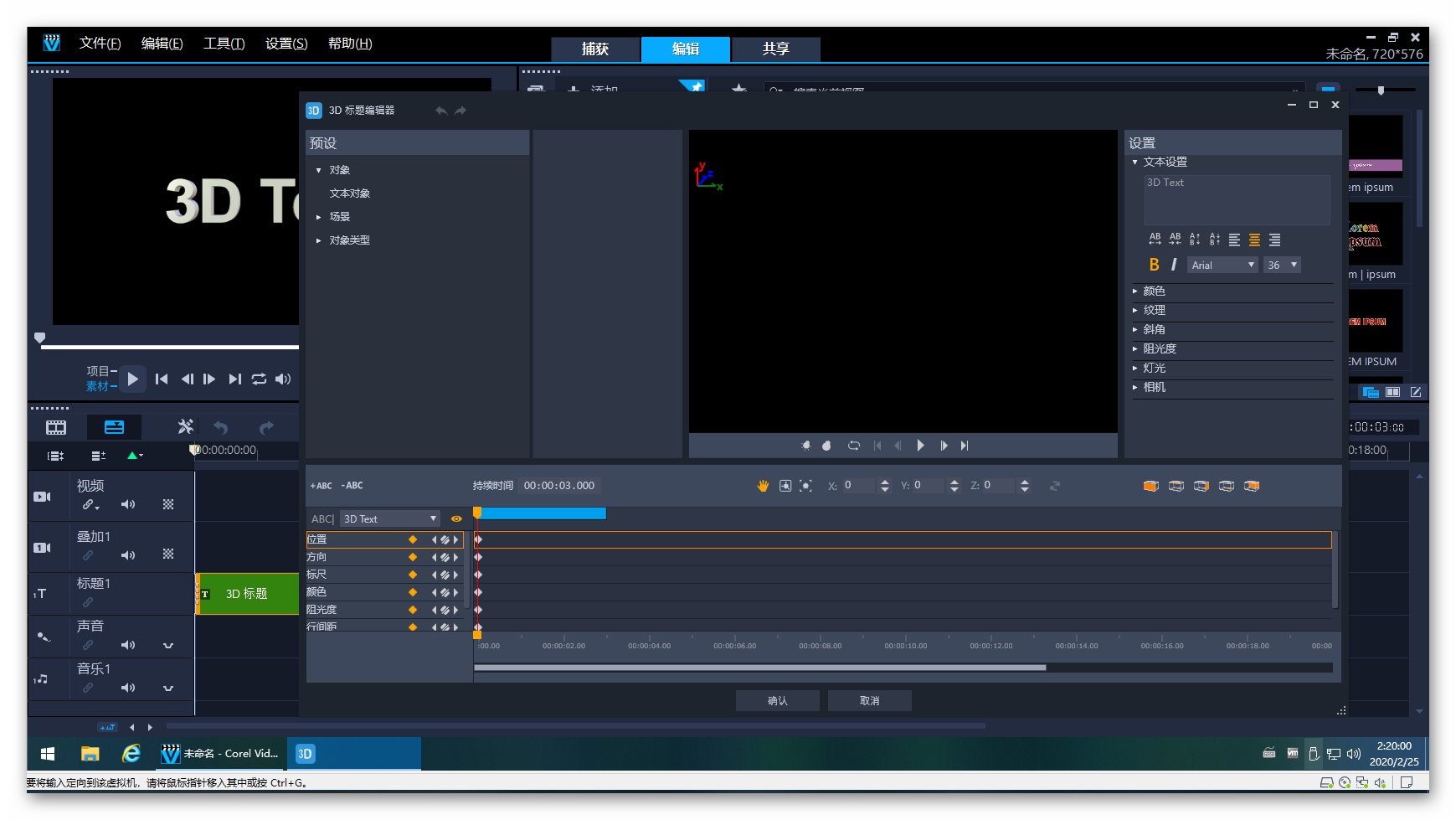Click the increase character spacing icon
Screen dimensions: 1456x820
point(1155,240)
